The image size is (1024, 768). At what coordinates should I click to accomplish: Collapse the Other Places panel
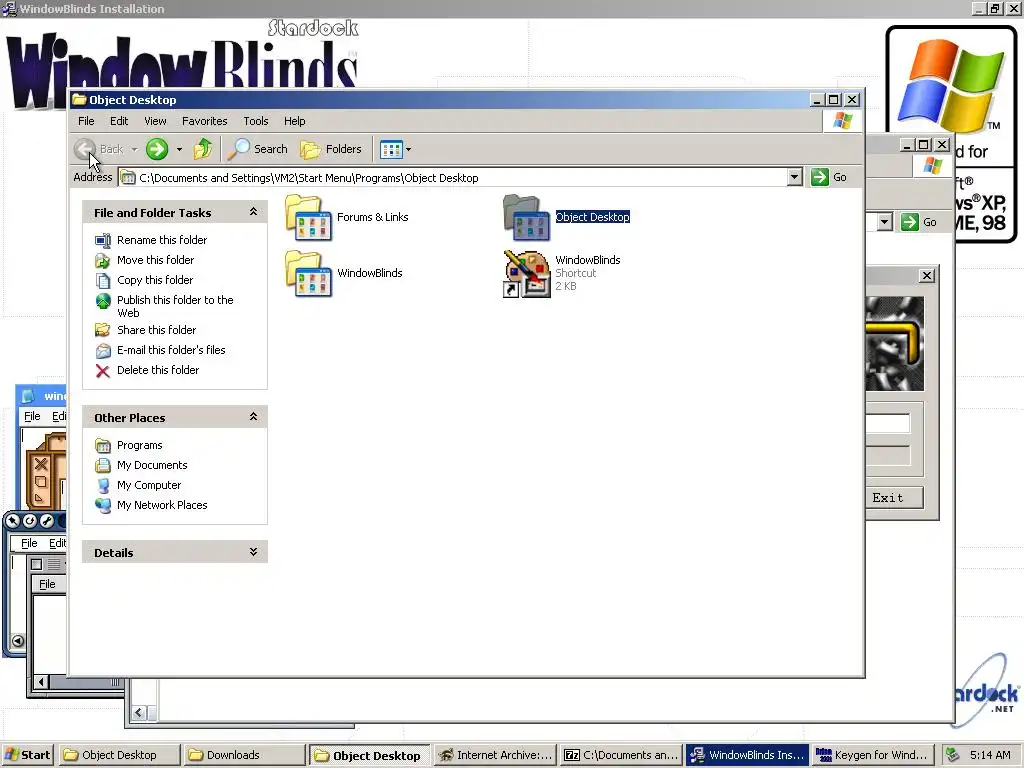point(253,417)
